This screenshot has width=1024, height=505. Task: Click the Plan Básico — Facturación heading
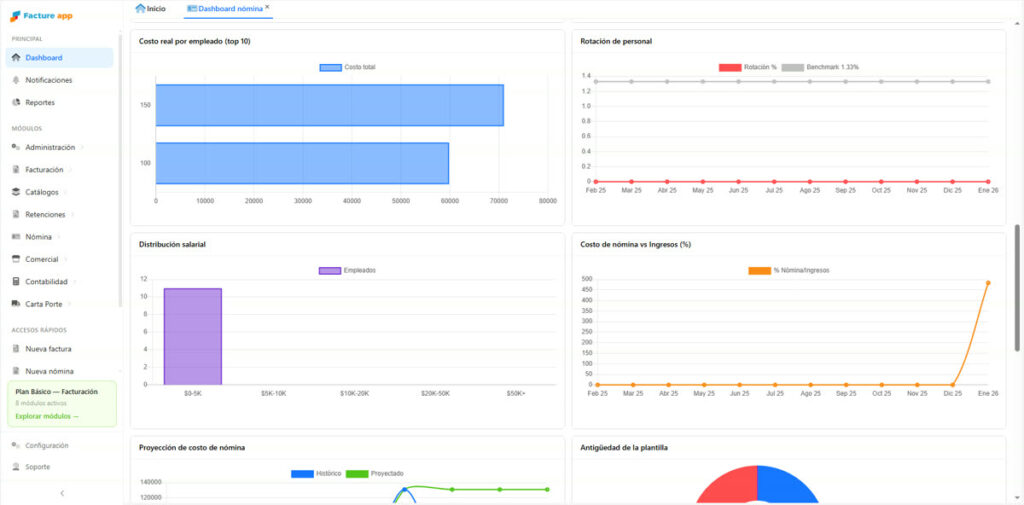(x=56, y=392)
